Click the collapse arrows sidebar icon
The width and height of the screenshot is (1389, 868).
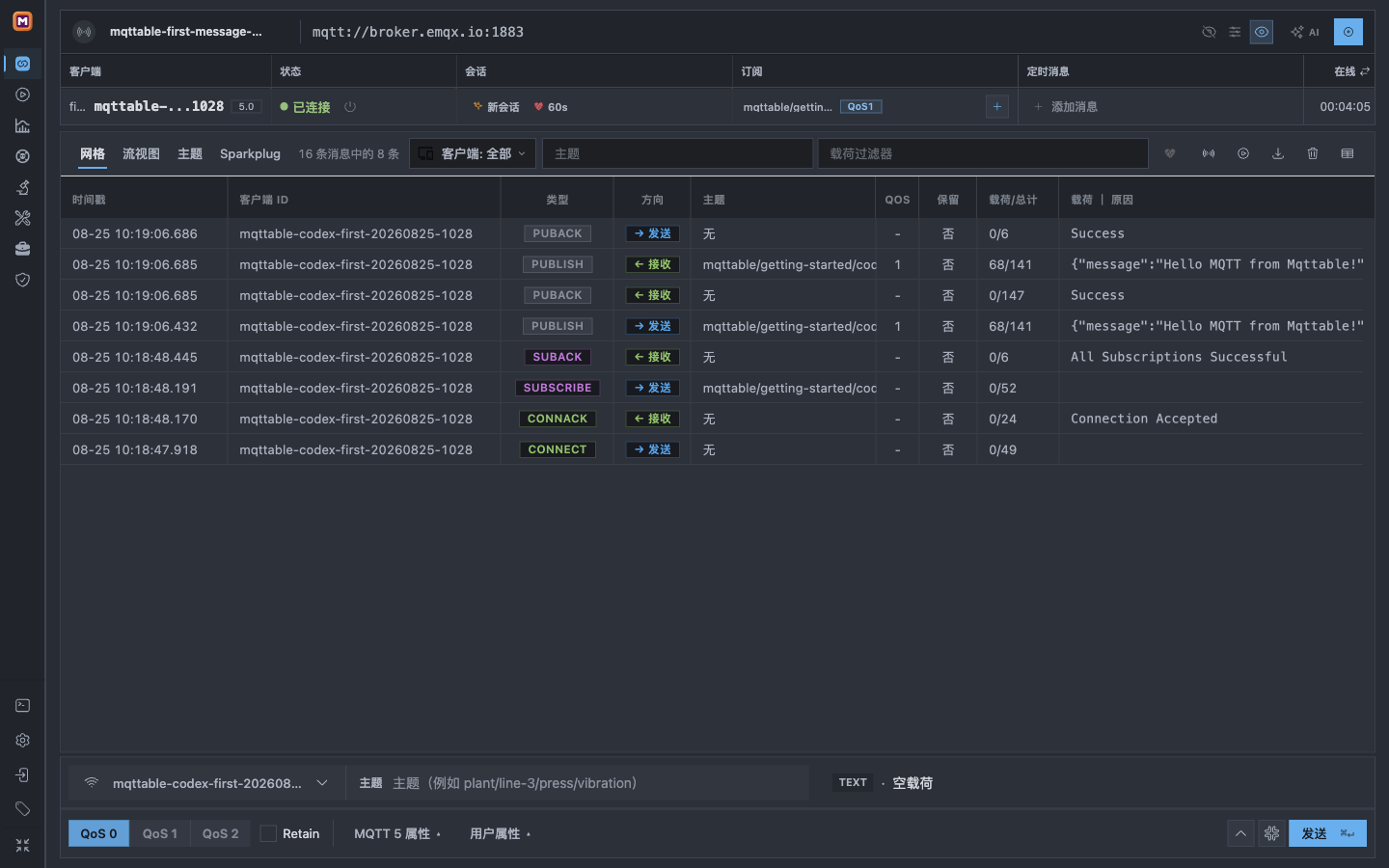(22, 845)
